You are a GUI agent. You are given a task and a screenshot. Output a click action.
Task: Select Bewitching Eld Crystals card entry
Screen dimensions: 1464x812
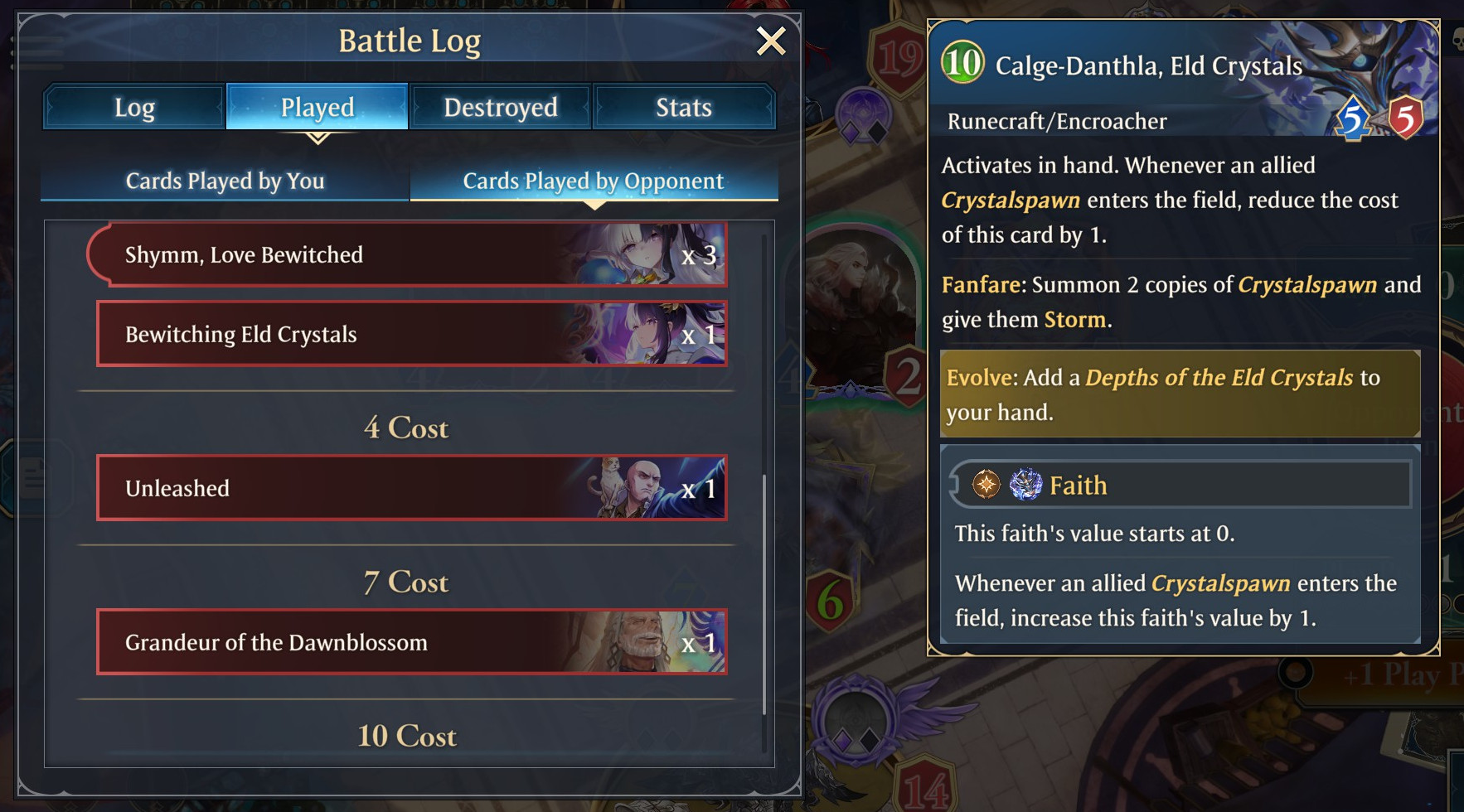click(x=412, y=334)
